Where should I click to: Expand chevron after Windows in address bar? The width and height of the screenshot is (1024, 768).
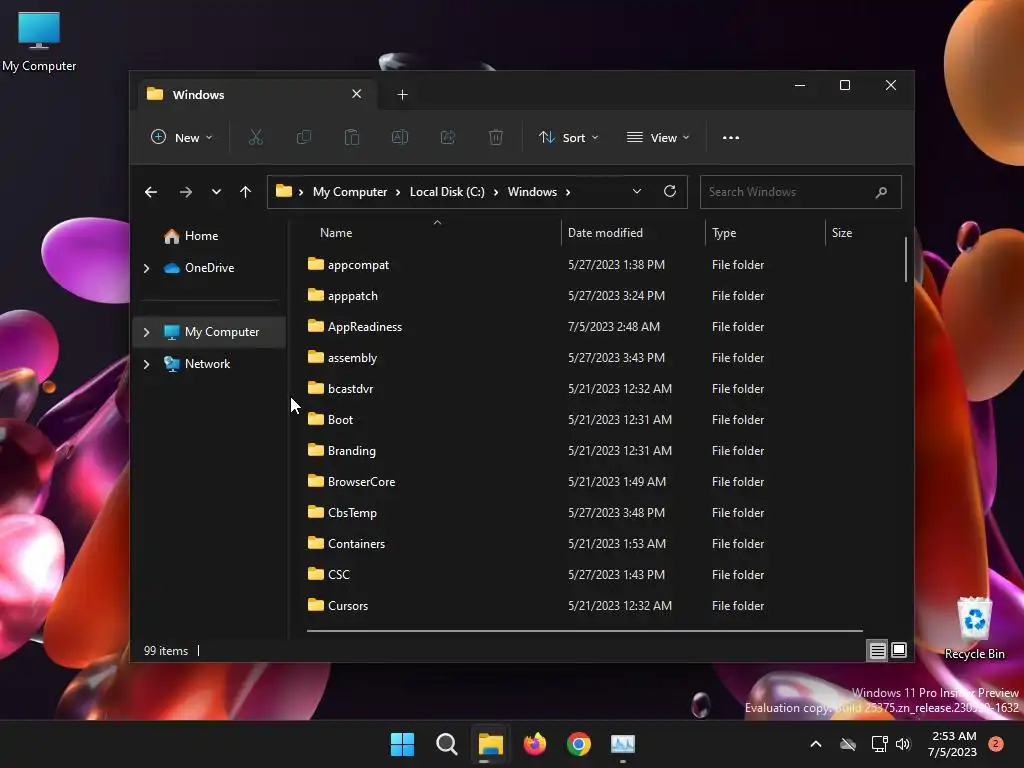568,192
